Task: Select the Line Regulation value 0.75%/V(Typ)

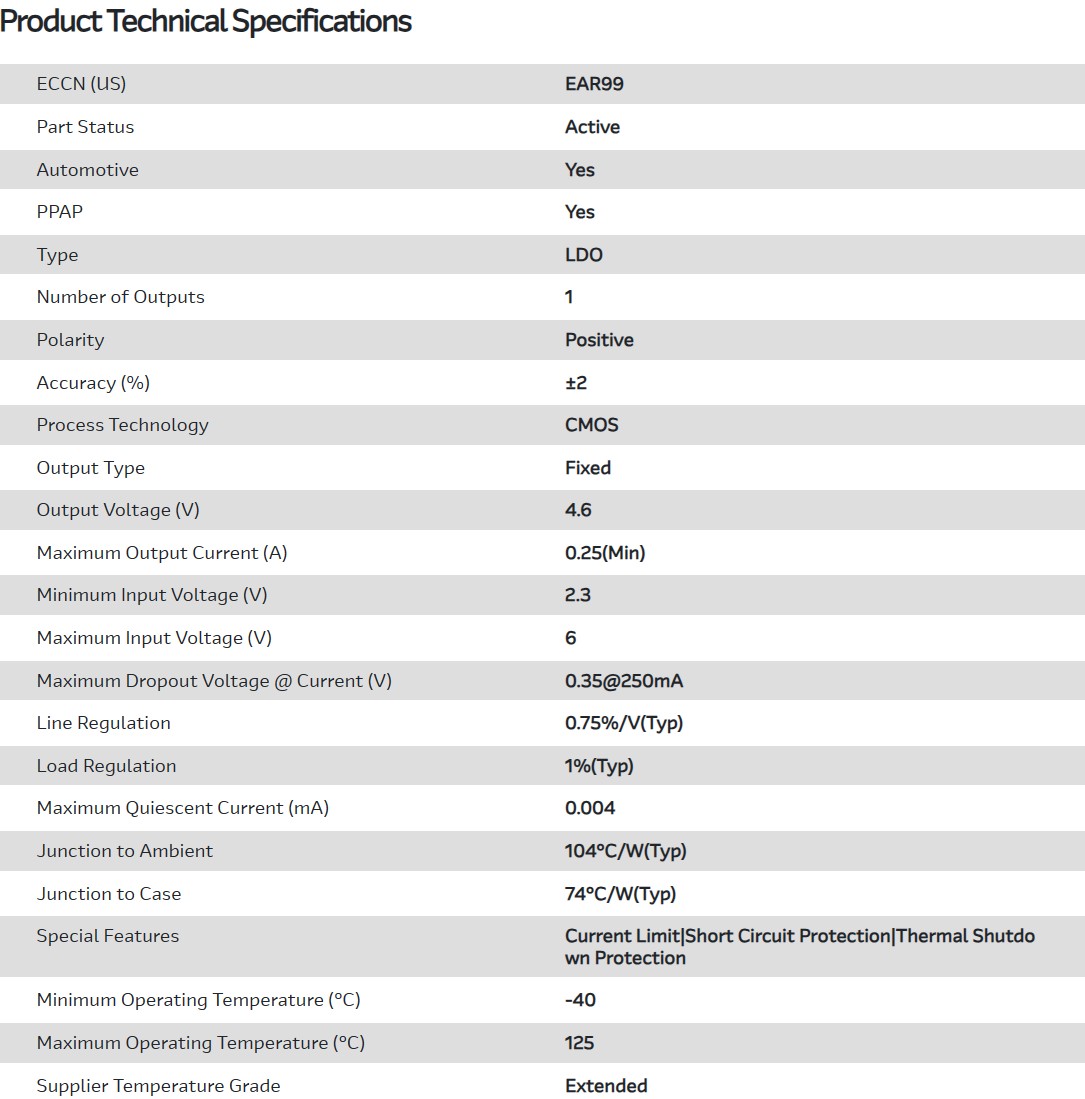Action: click(x=624, y=723)
